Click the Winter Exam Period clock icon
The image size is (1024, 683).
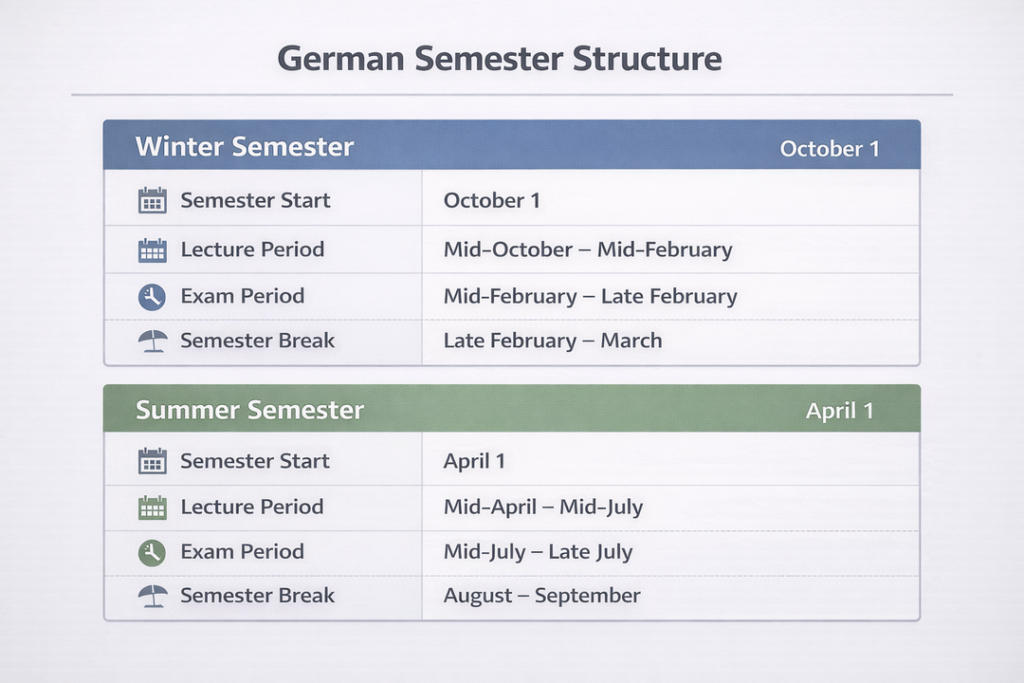152,296
